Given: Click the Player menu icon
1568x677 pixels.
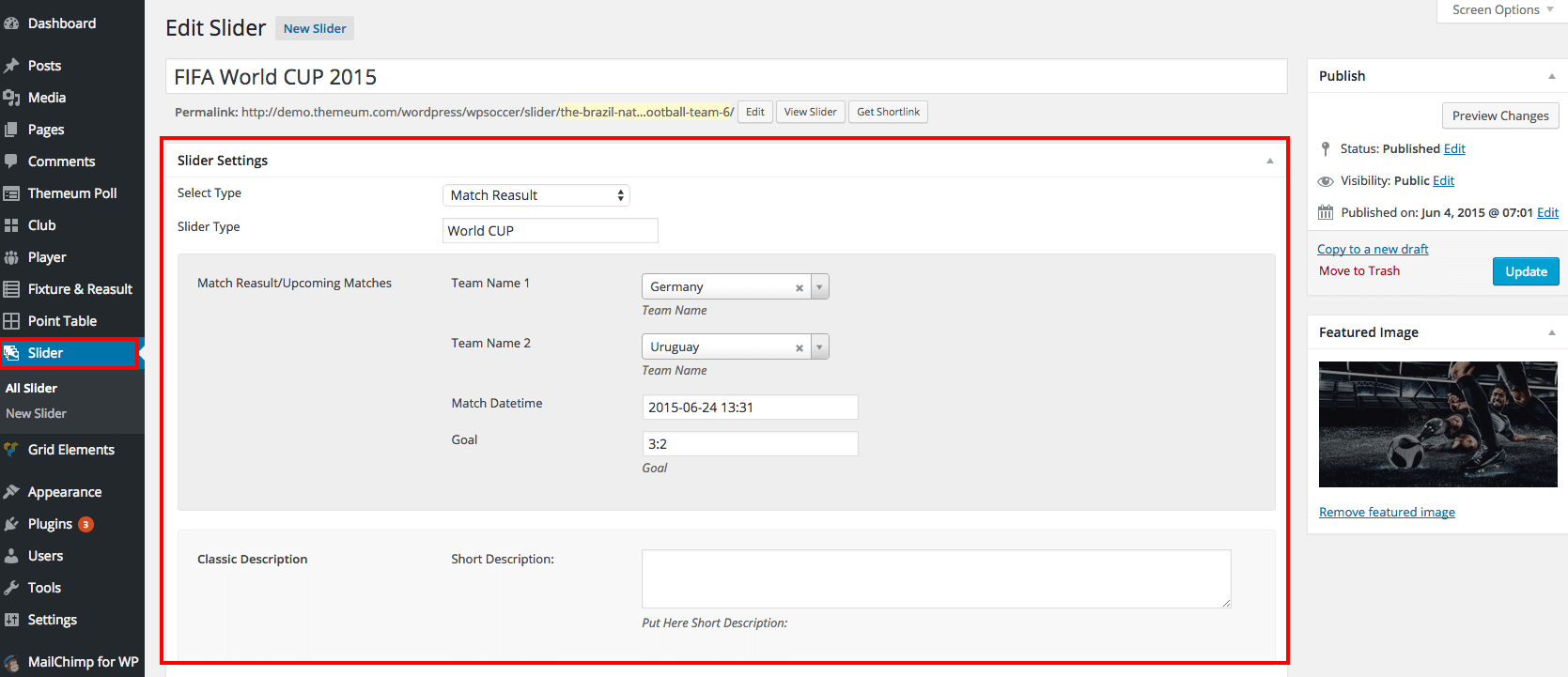Looking at the screenshot, I should [x=11, y=257].
